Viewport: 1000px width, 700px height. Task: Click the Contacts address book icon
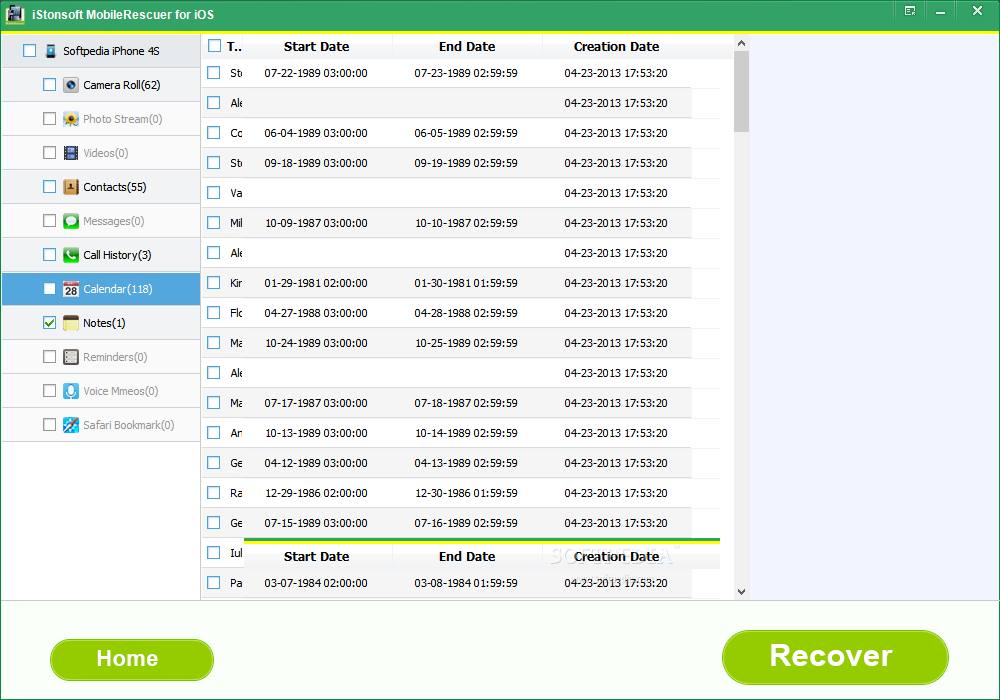click(71, 187)
